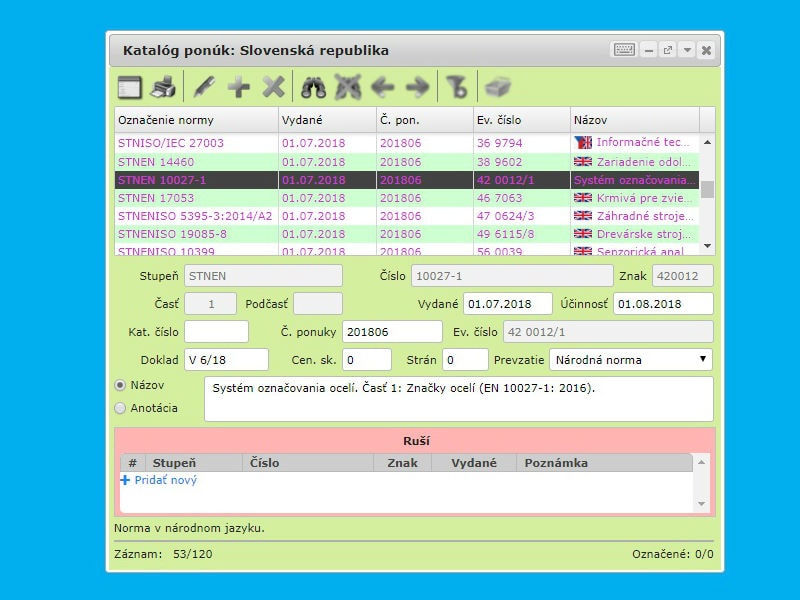The image size is (800, 600).
Task: Select row STNEN 14460
Action: [407, 162]
